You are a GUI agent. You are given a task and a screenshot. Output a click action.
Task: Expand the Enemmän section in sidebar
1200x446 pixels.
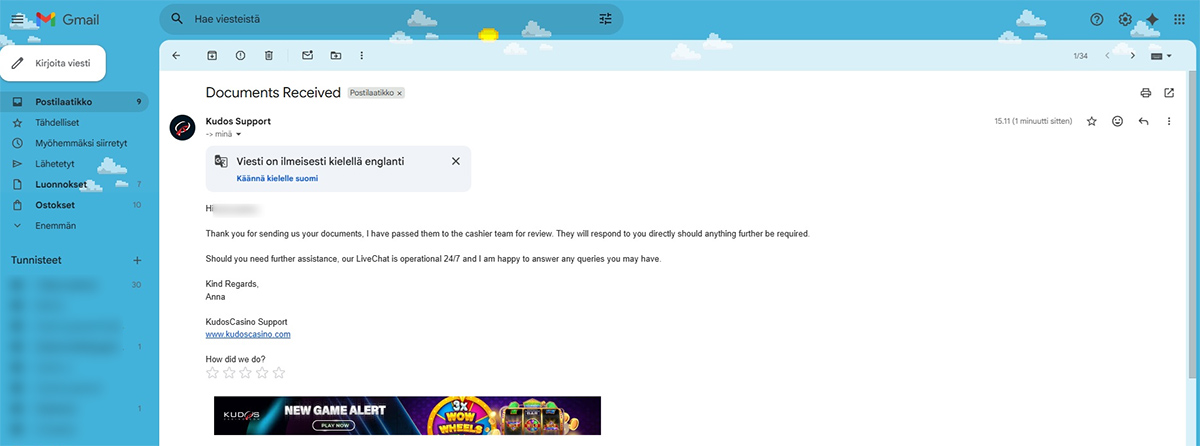point(56,226)
